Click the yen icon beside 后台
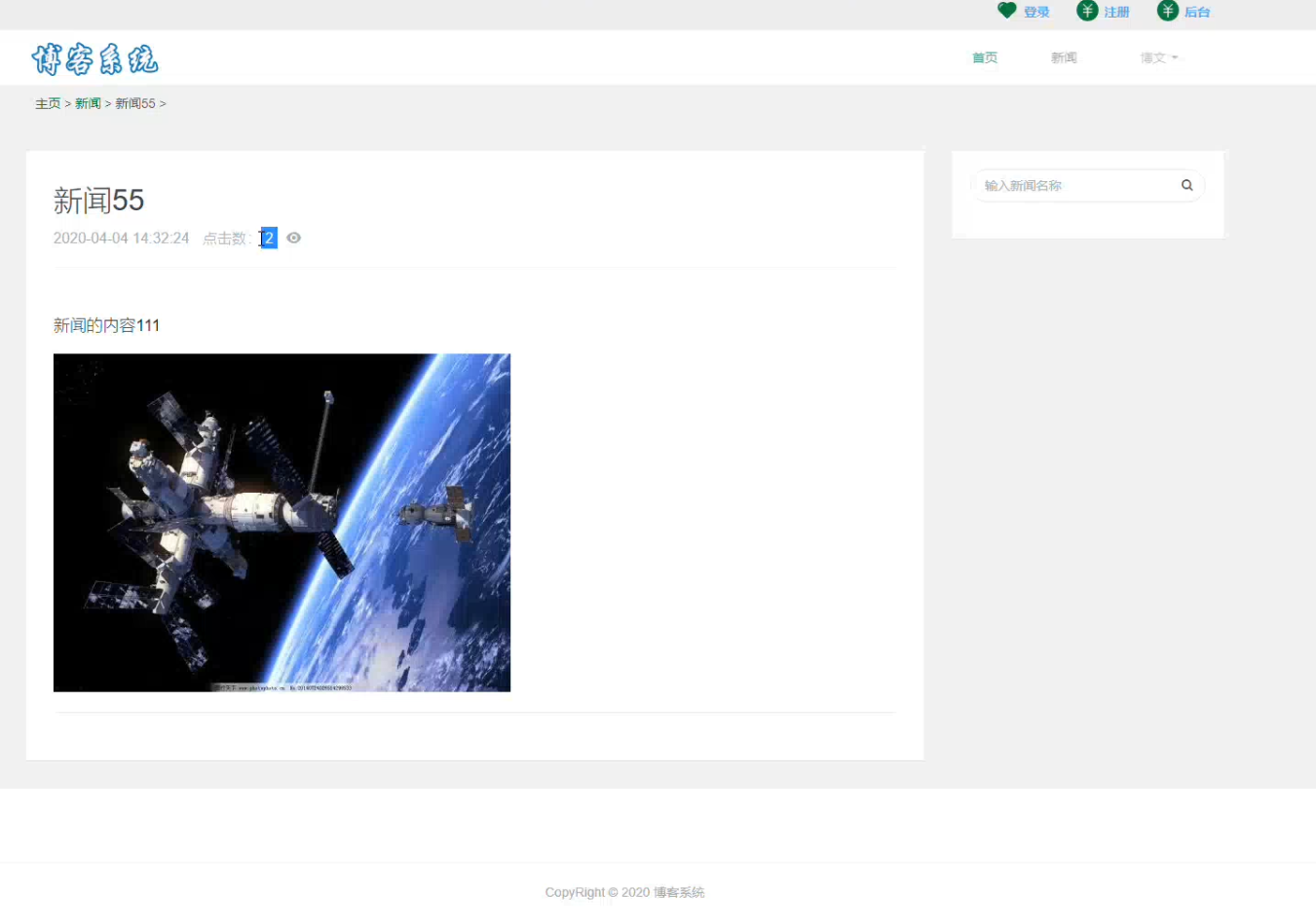Screen dimensions: 1316x924 click(1167, 11)
